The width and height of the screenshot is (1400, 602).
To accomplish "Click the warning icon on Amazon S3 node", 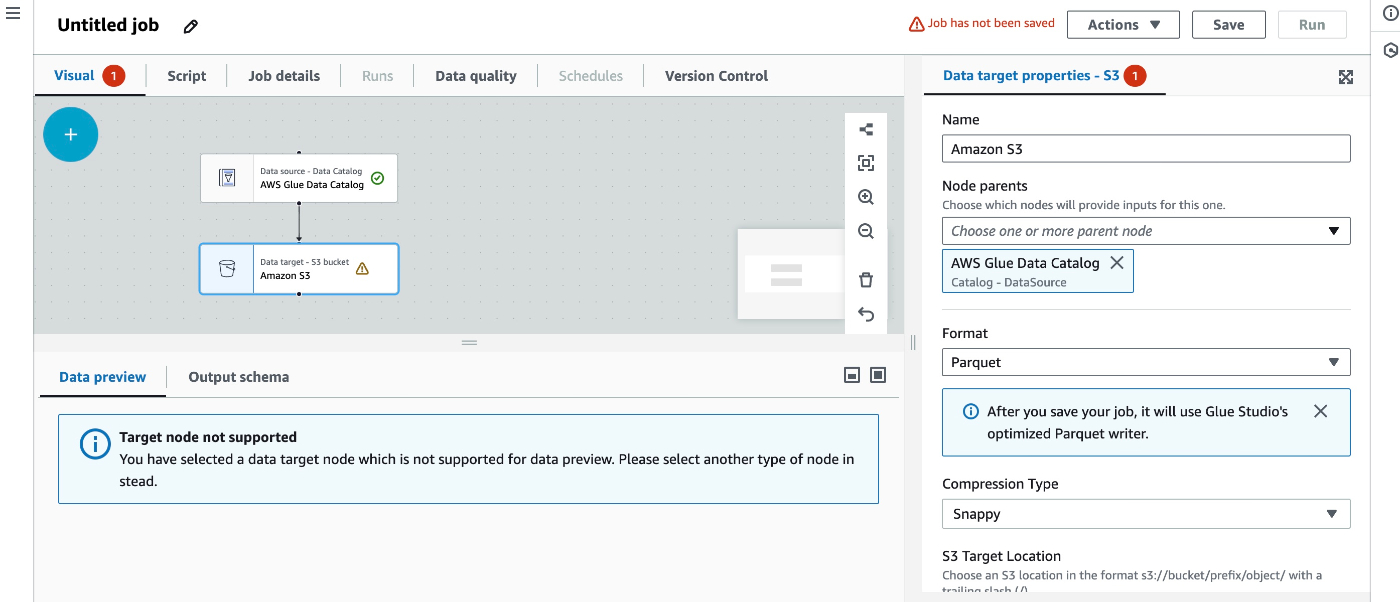I will [x=362, y=268].
